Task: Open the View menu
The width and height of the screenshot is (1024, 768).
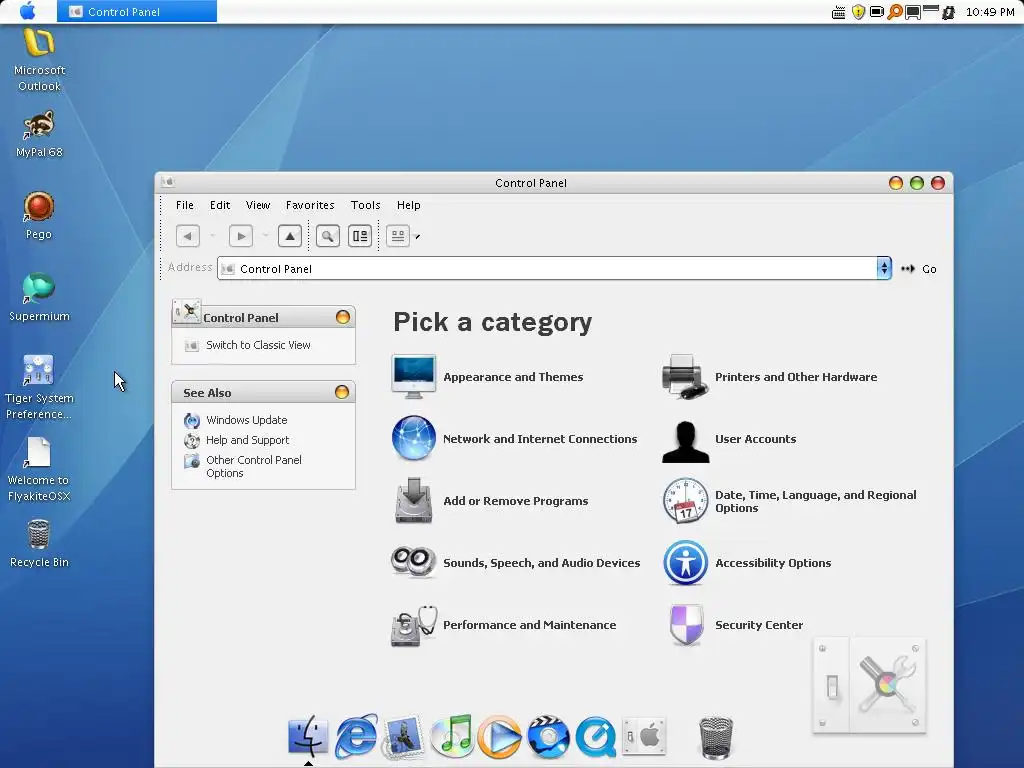Action: 258,205
